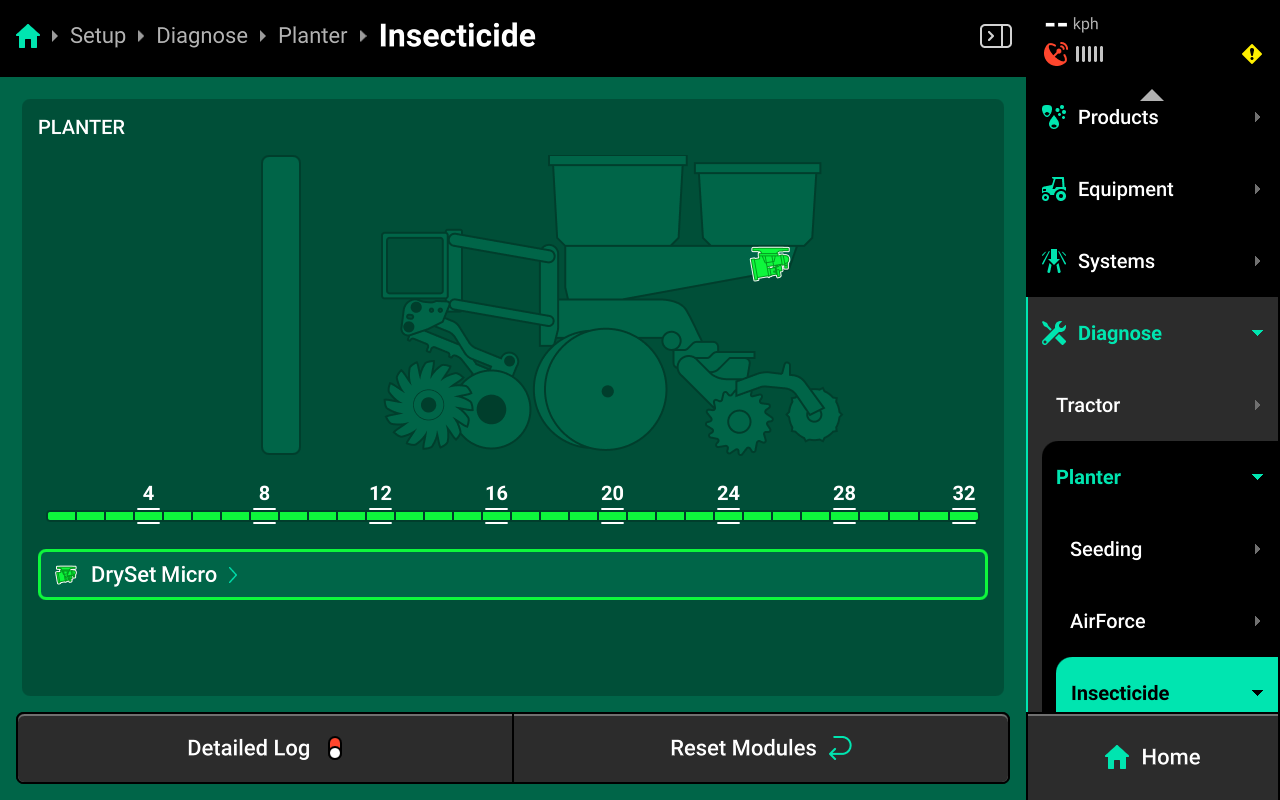Click Reset Modules button

tap(761, 748)
